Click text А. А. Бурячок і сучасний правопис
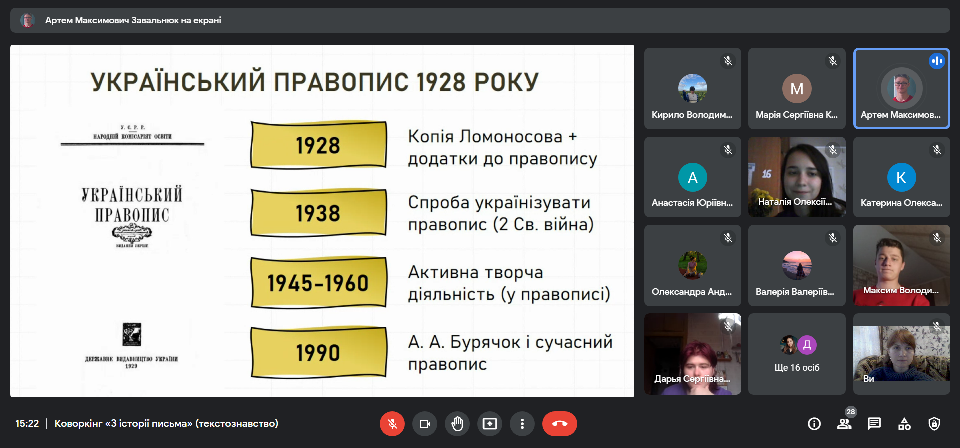960x448 pixels. 510,353
